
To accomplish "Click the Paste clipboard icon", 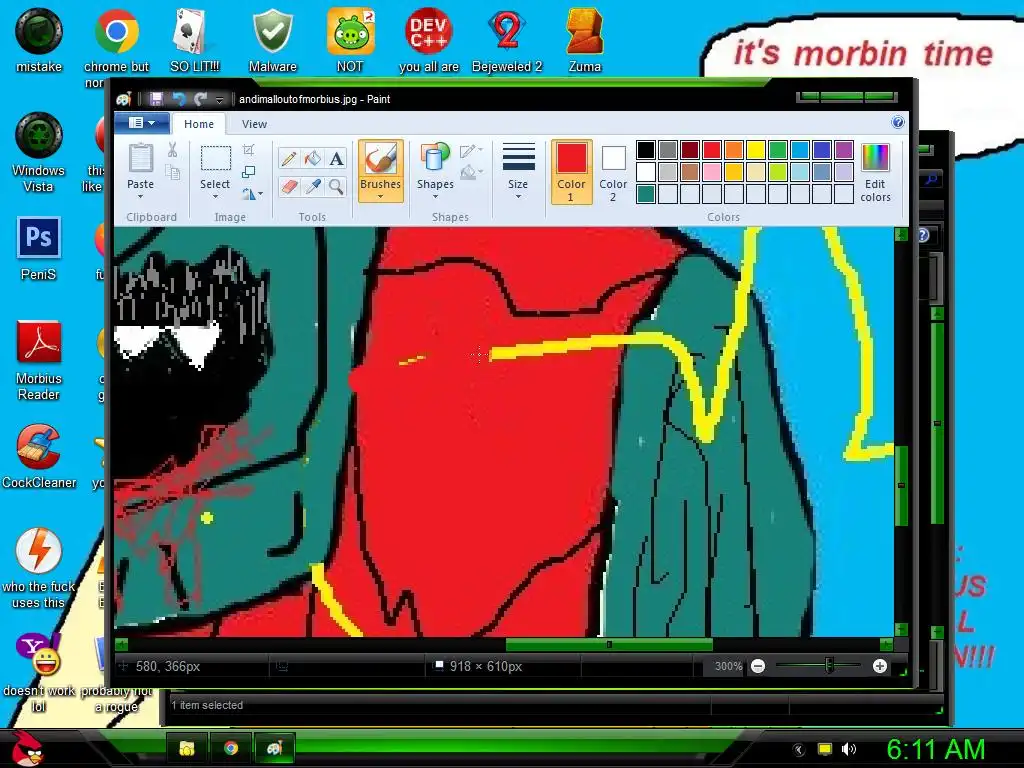I will pyautogui.click(x=140, y=159).
